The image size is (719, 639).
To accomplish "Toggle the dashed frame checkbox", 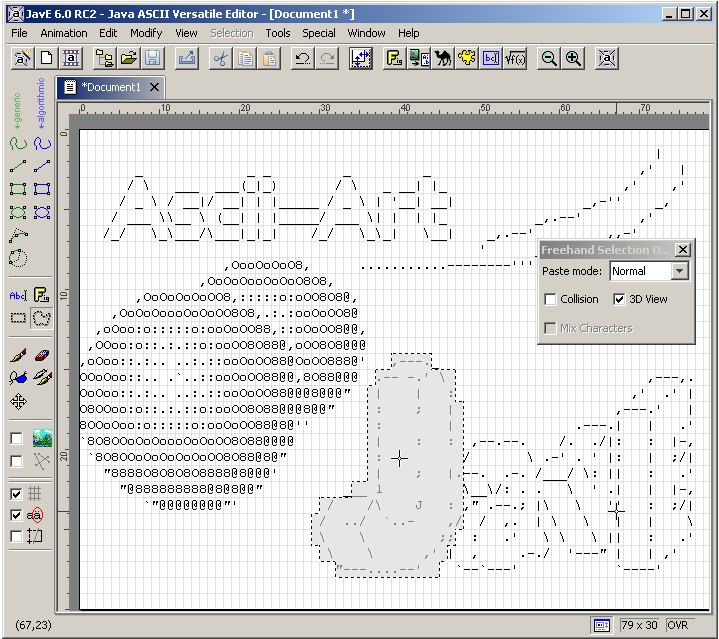I will (17, 536).
